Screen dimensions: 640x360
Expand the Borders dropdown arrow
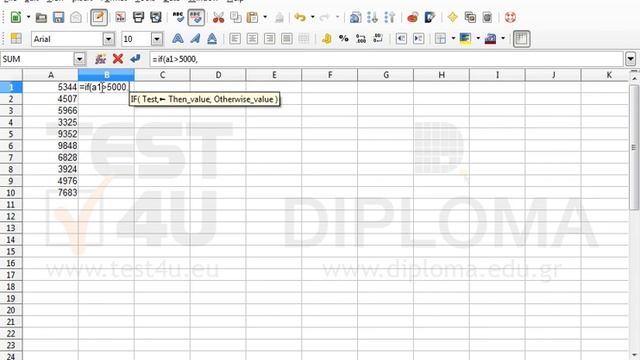453,39
